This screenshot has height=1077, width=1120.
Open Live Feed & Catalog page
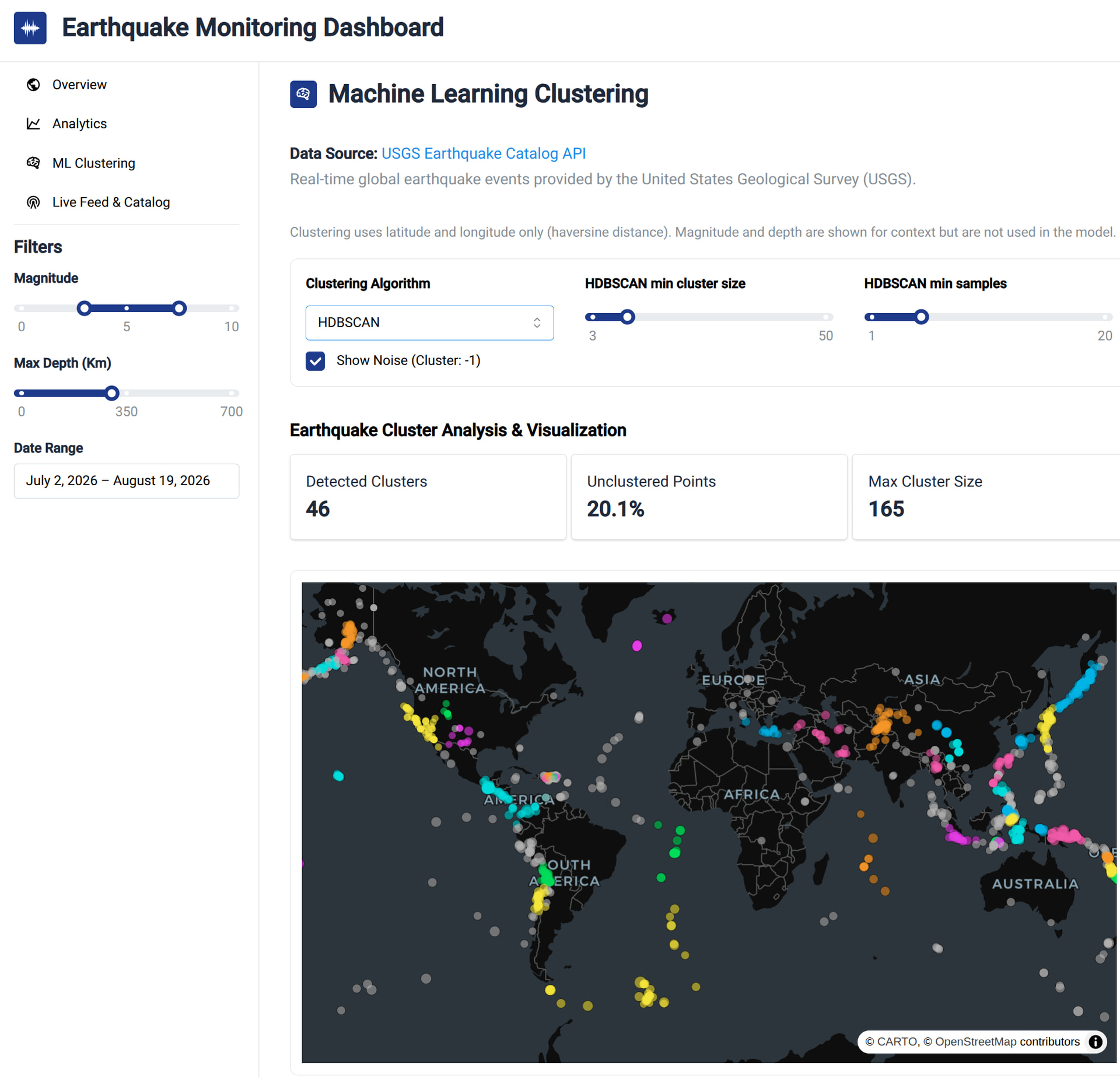[111, 202]
